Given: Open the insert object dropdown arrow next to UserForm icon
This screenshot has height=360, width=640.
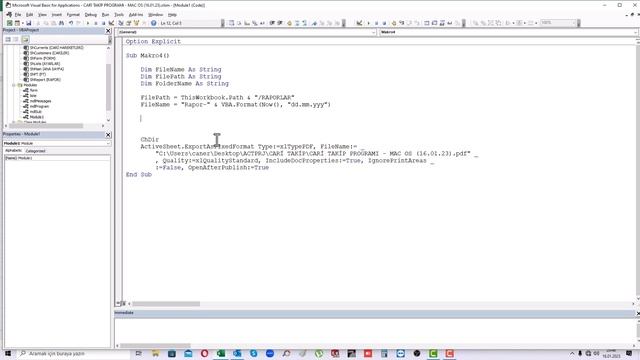Looking at the screenshot, I should pyautogui.click(x=22, y=23).
